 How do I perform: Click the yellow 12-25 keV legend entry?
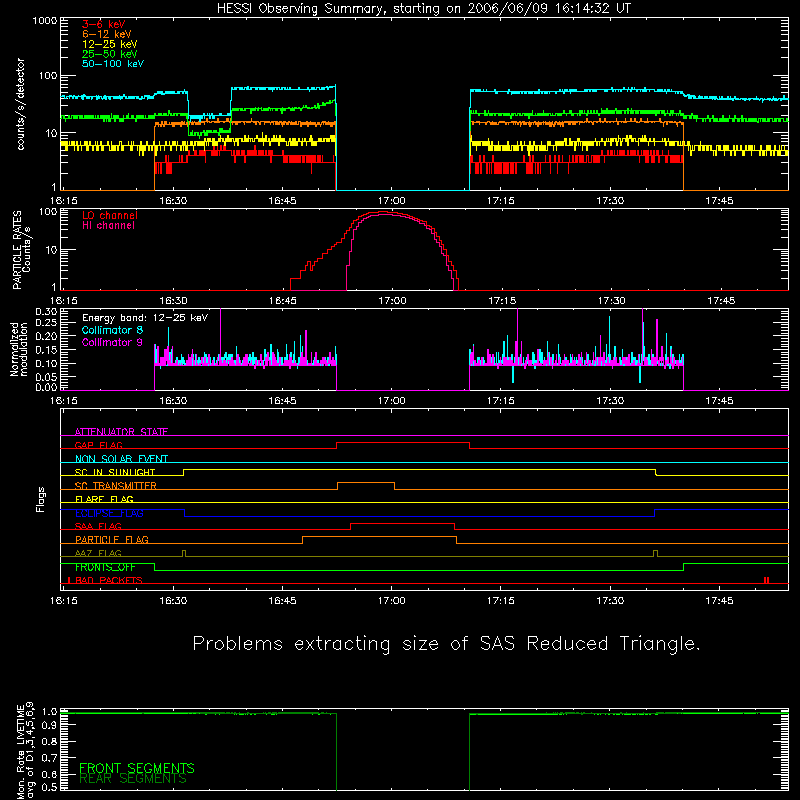110,44
